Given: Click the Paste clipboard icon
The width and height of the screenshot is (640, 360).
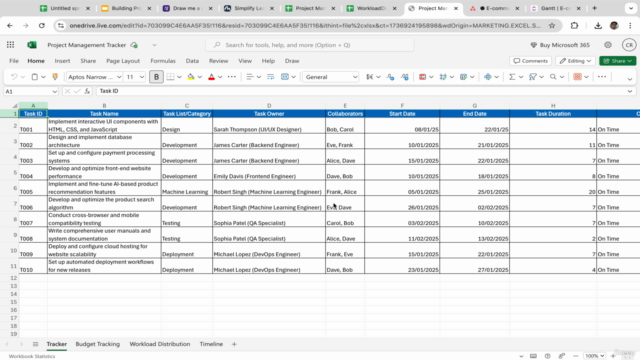Looking at the screenshot, I should (35, 77).
